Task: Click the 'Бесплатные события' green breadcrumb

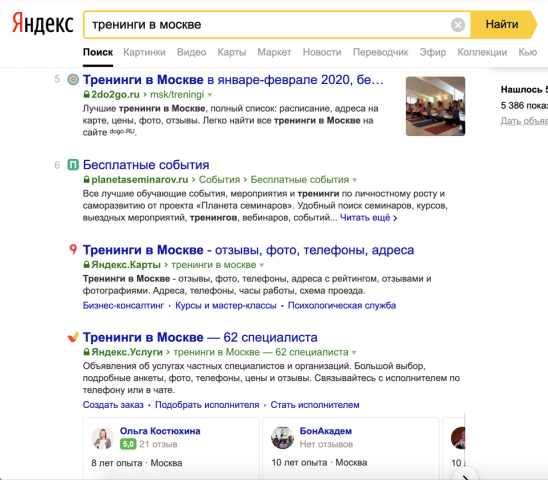Action: [x=300, y=180]
